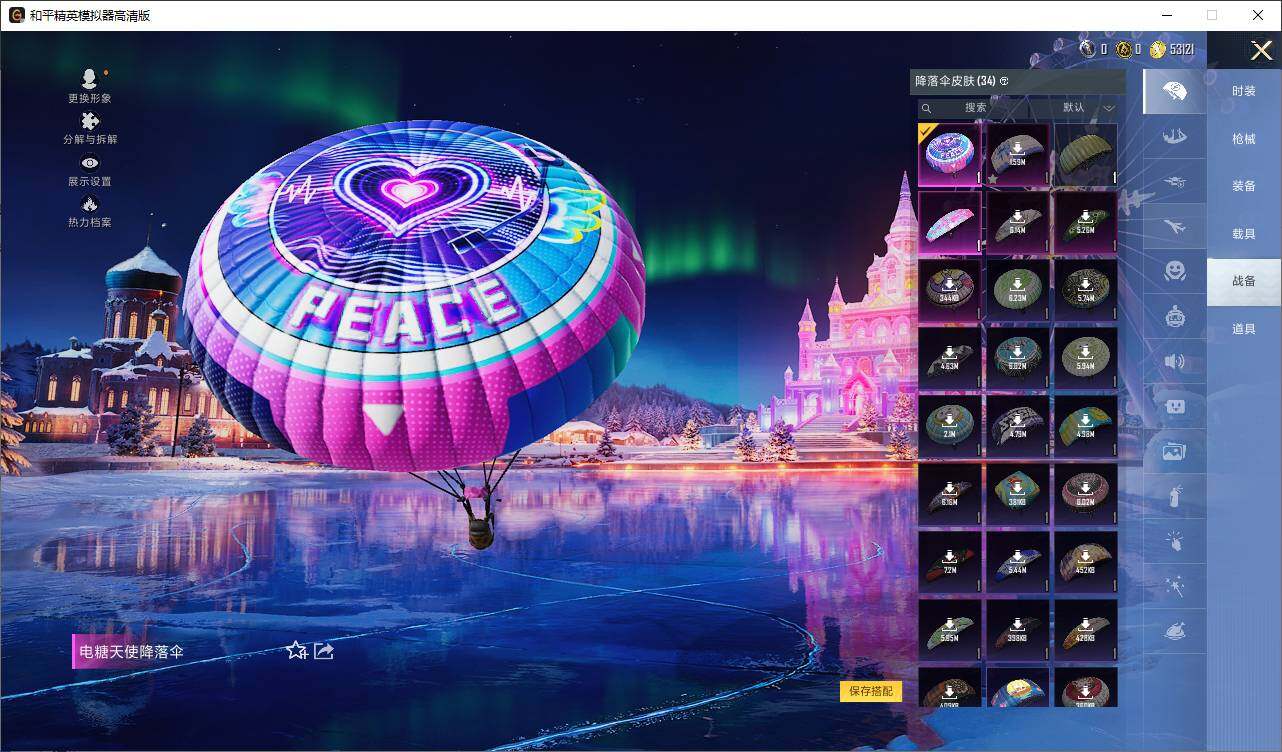This screenshot has height=752, width=1282.
Task: Click the share icon beside parachute name
Action: click(322, 652)
